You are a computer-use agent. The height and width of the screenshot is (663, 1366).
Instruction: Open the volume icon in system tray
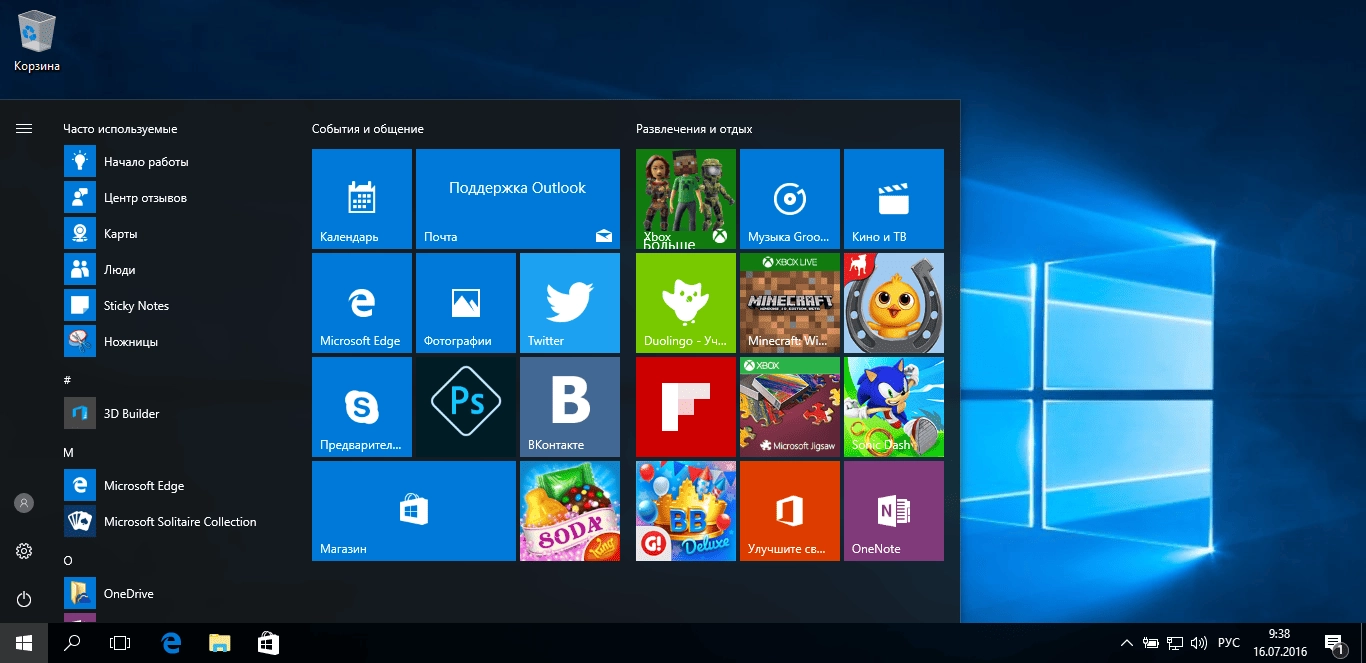pos(1199,643)
